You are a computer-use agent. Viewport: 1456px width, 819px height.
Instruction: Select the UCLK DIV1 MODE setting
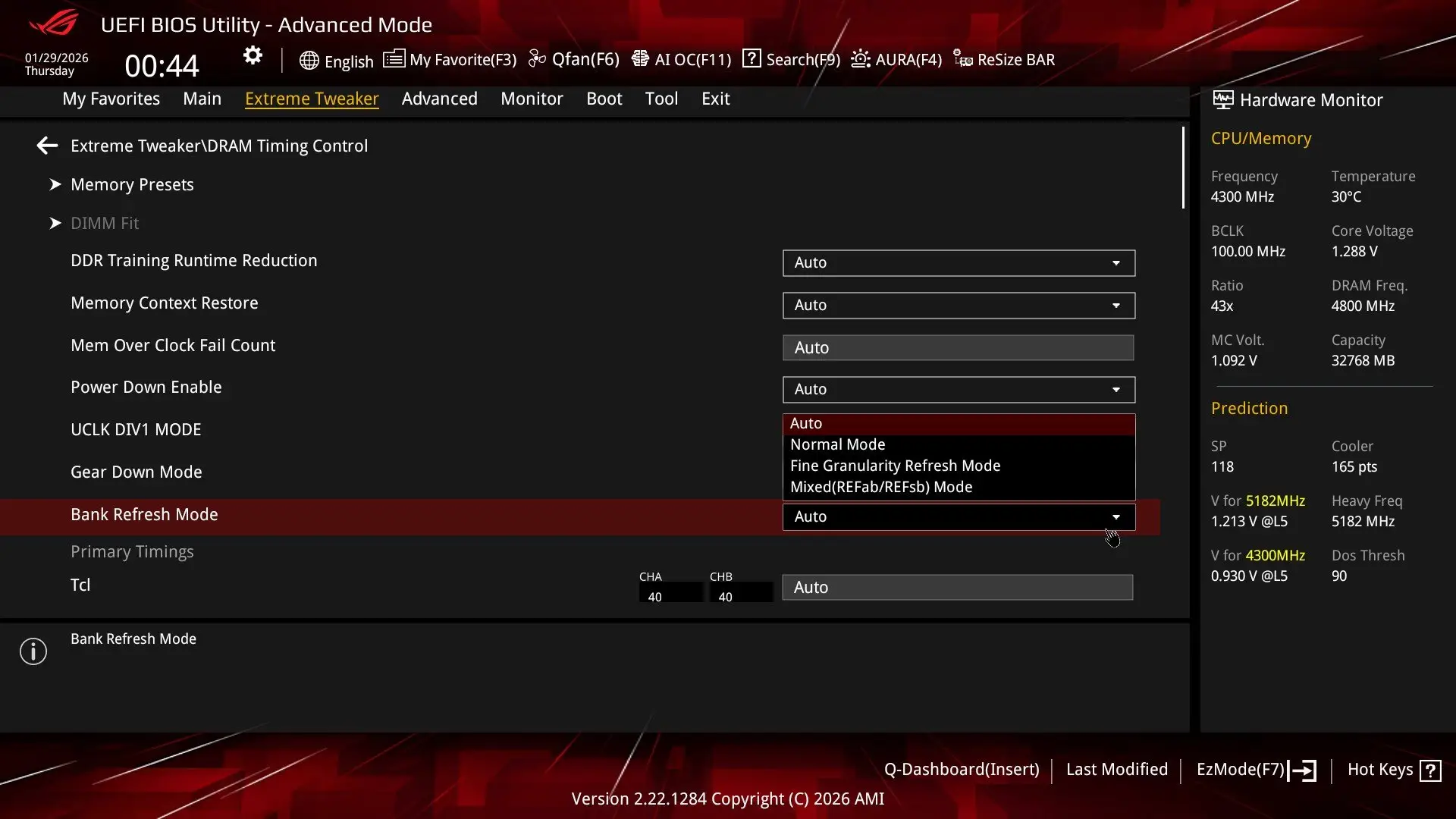point(136,429)
